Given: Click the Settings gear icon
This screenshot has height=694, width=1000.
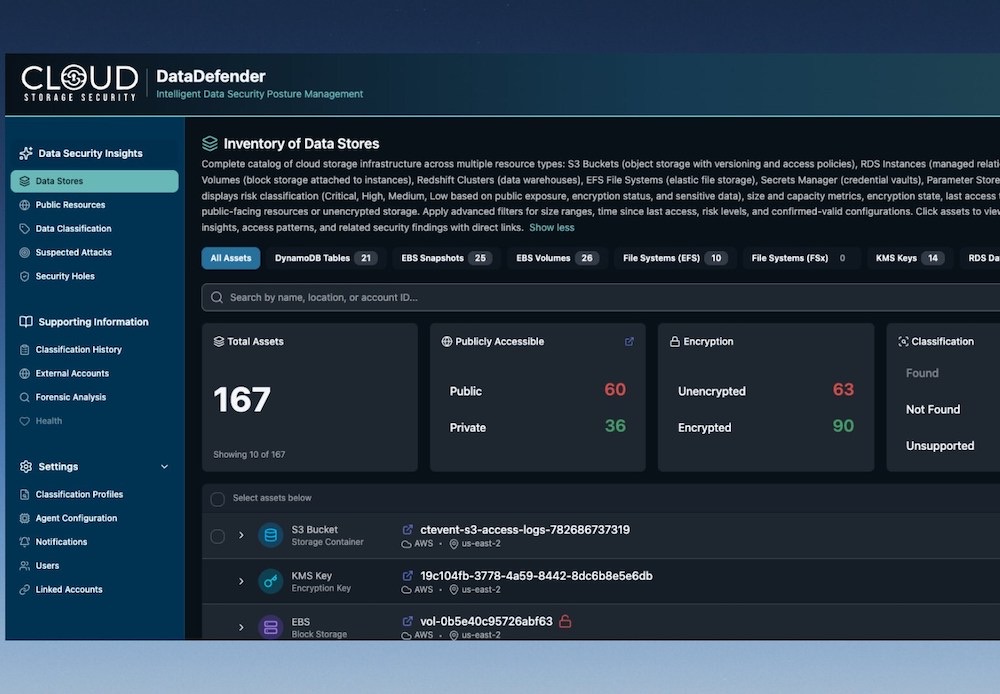Looking at the screenshot, I should pyautogui.click(x=26, y=466).
